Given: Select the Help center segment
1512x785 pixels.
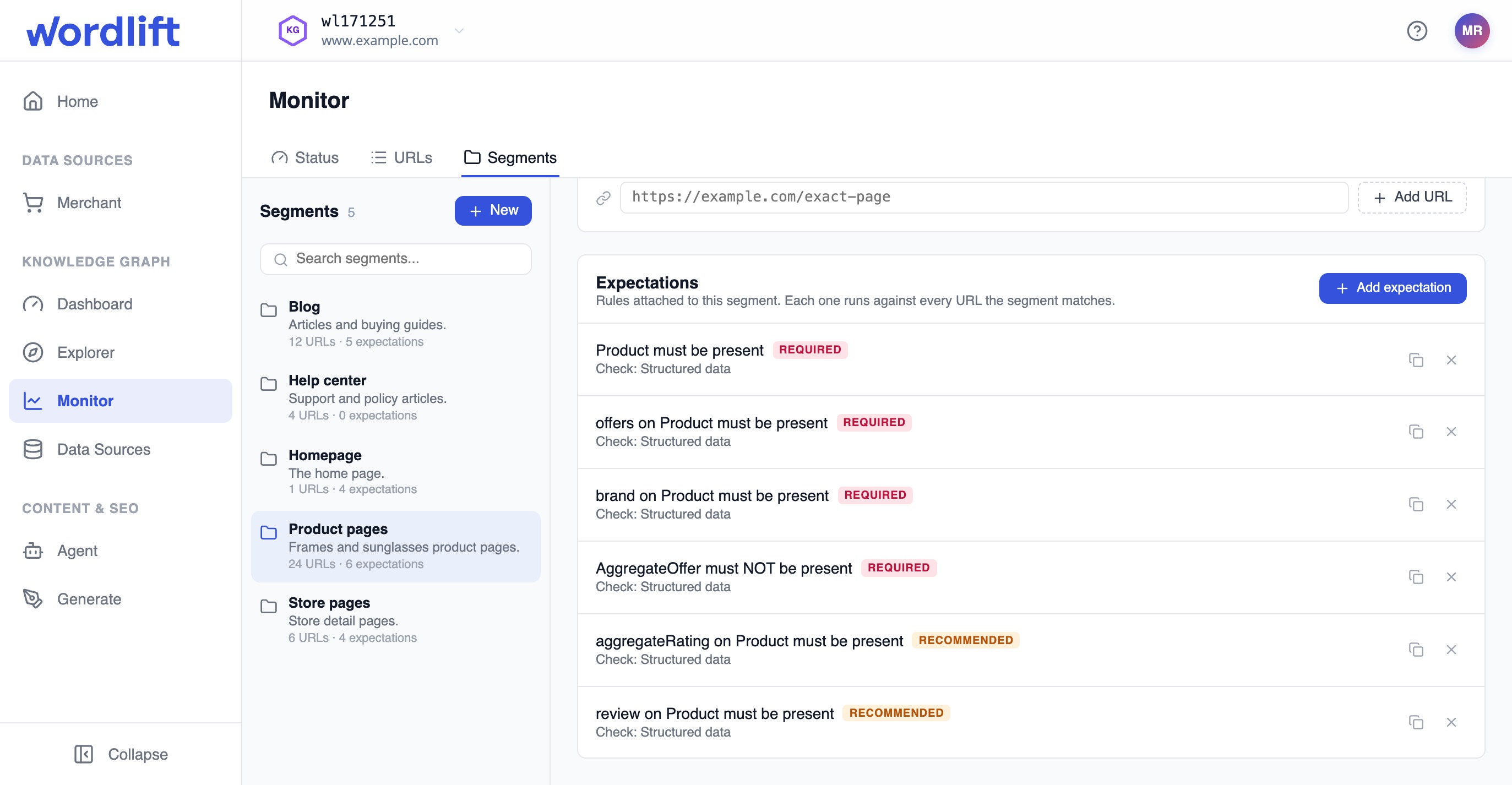Looking at the screenshot, I should click(395, 398).
